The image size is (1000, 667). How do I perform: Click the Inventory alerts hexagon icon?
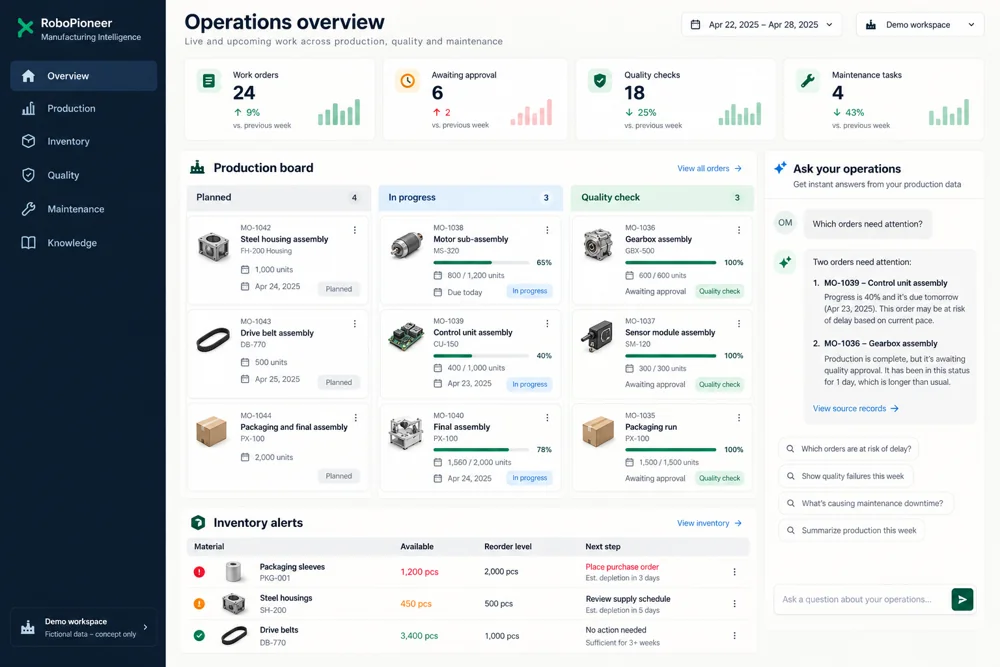pos(198,523)
